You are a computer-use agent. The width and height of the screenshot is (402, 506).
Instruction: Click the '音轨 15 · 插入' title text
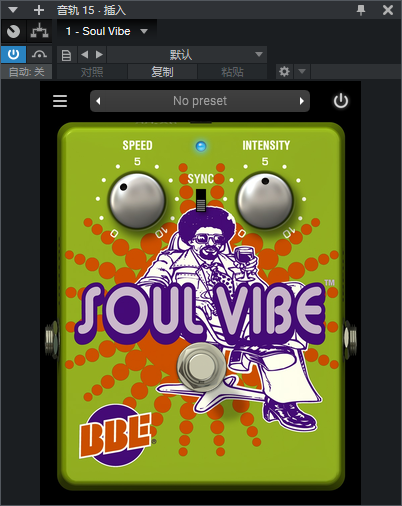[91, 10]
